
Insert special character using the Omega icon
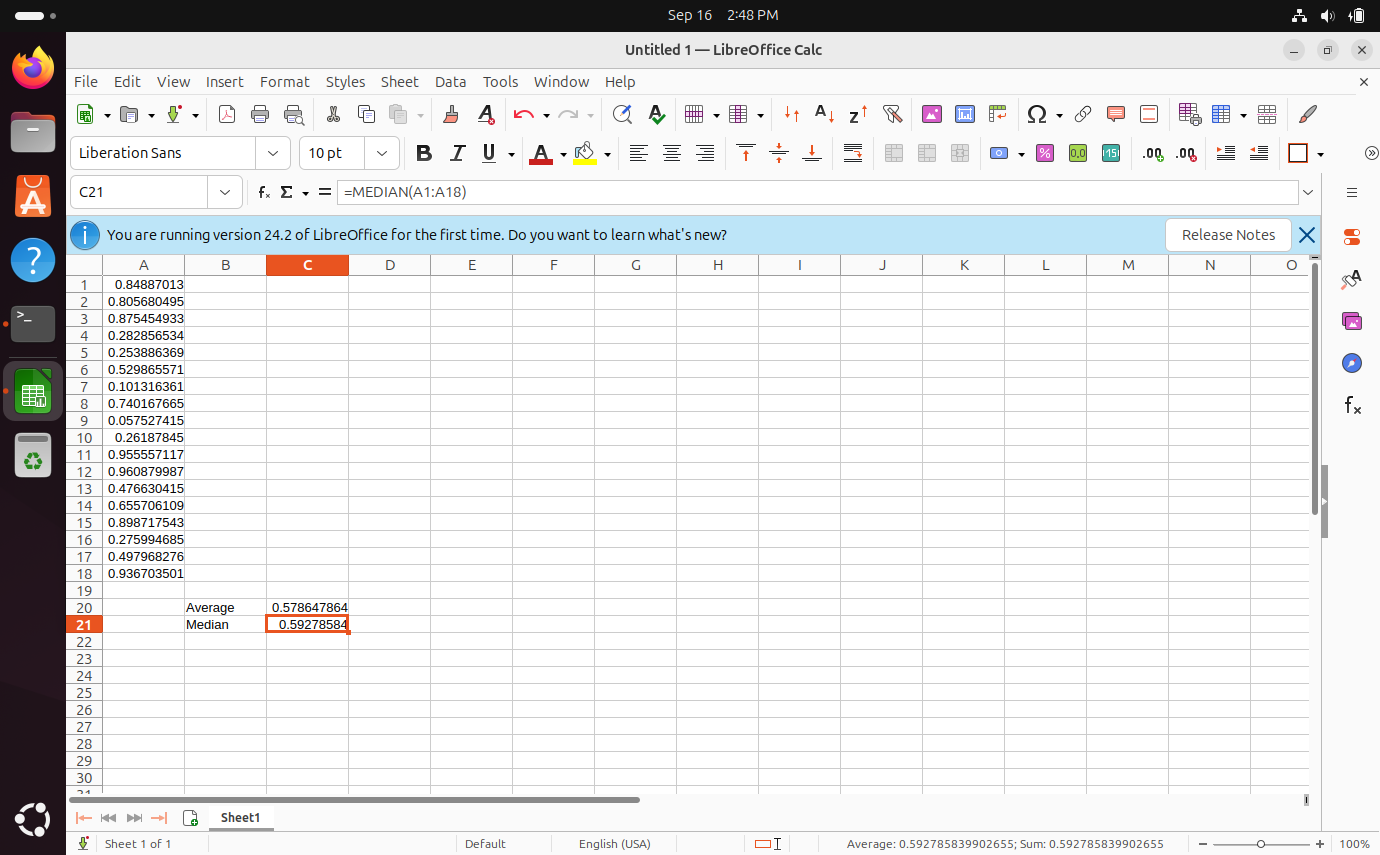coord(1037,114)
